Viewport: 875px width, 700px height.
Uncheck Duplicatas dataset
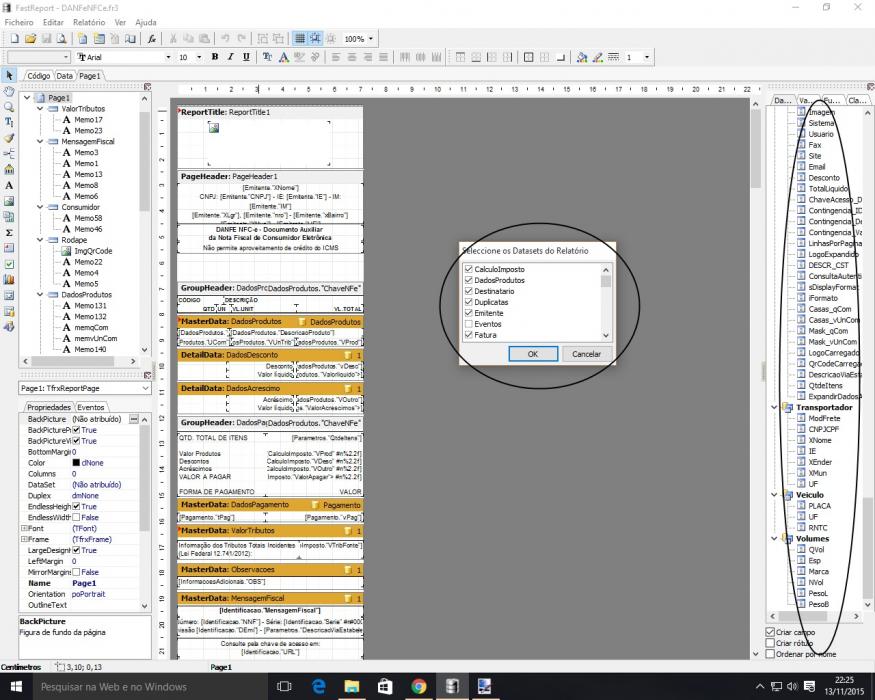click(x=469, y=302)
